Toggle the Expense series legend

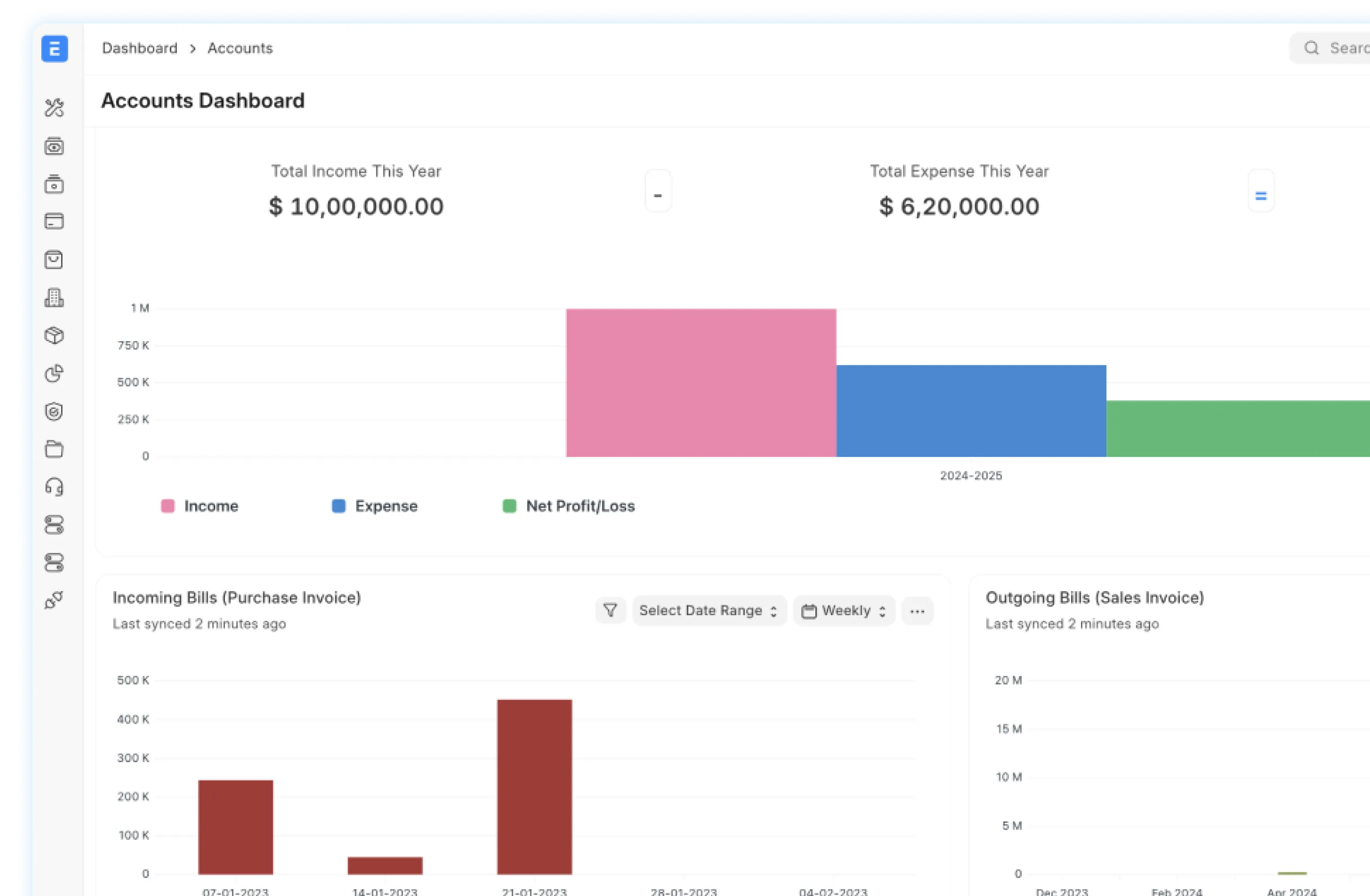(x=375, y=506)
